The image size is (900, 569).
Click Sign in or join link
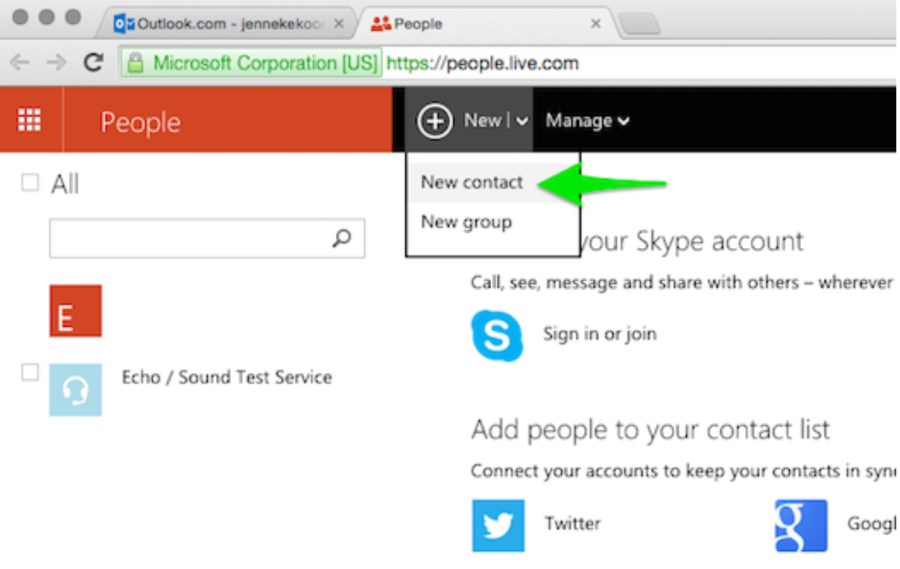pos(600,334)
